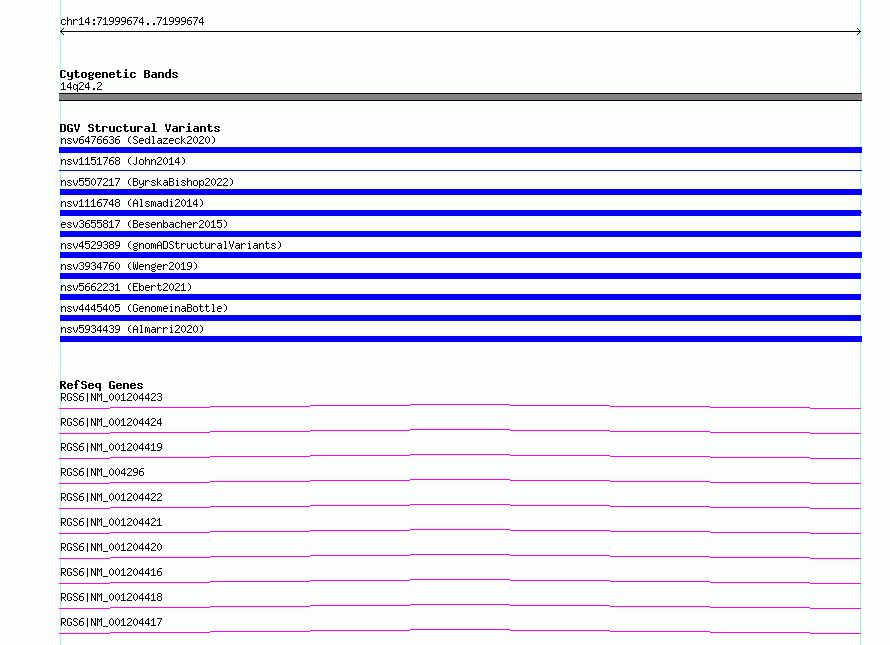Open the nsv5934439 (Almarri2020) variant label
The height and width of the screenshot is (645, 890).
point(132,329)
